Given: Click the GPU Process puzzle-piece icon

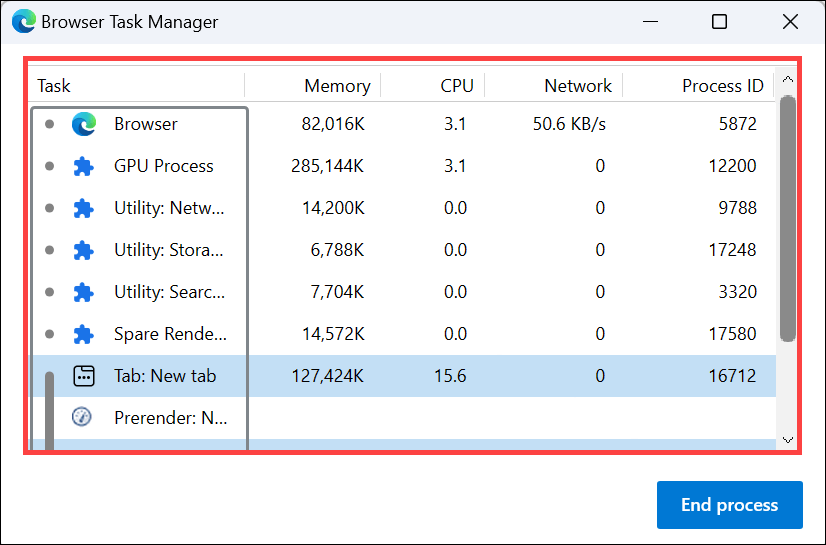Looking at the screenshot, I should pyautogui.click(x=83, y=166).
